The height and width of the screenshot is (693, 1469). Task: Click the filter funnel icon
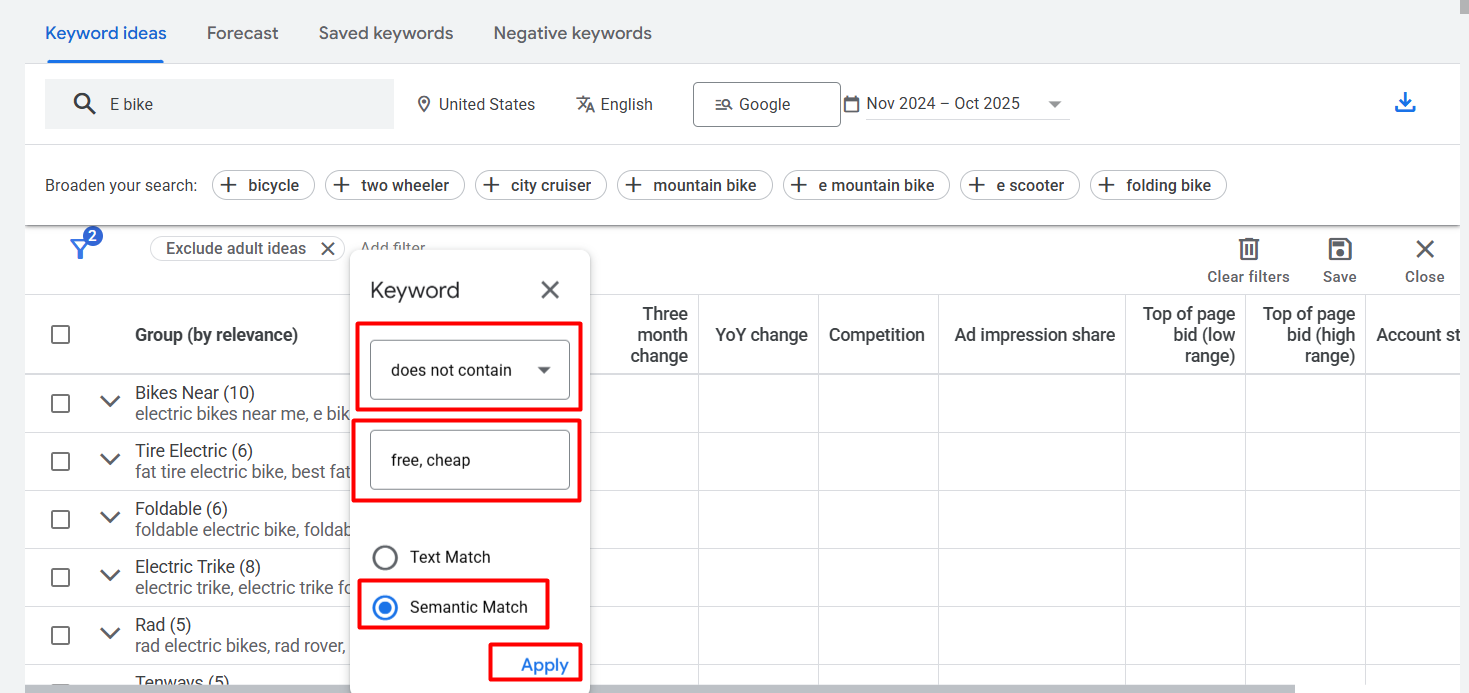pos(80,249)
